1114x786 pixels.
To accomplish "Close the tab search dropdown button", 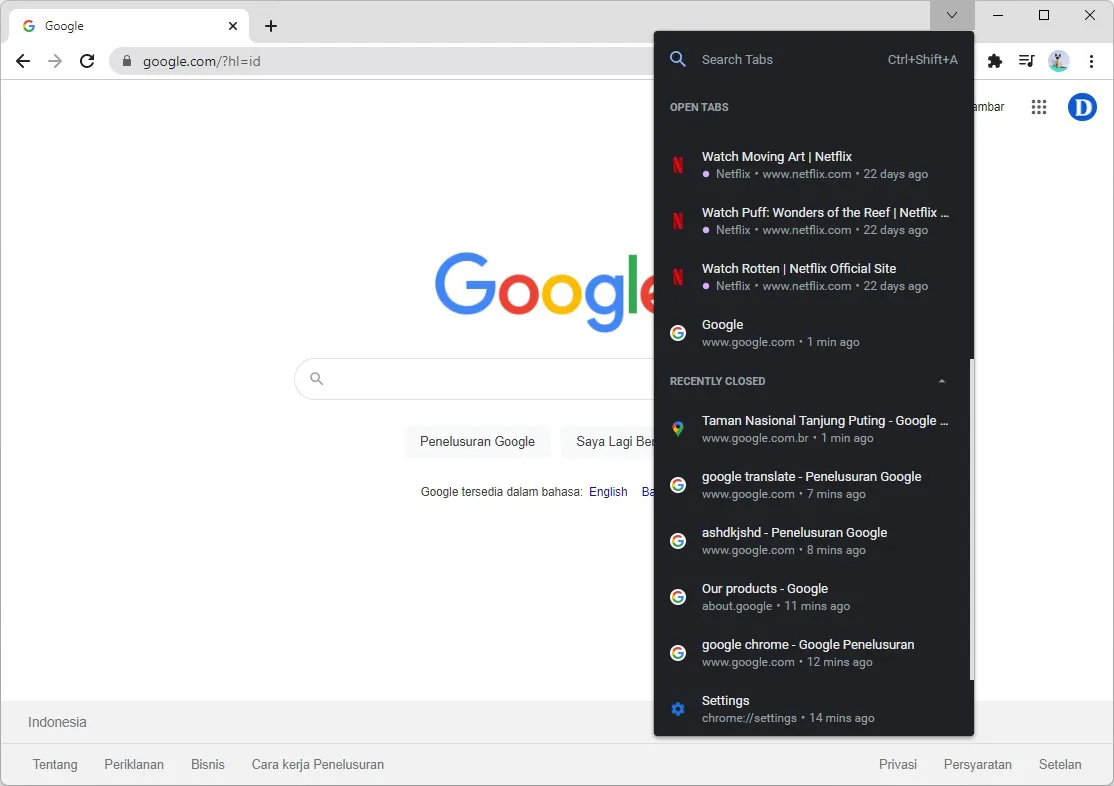I will [x=952, y=15].
